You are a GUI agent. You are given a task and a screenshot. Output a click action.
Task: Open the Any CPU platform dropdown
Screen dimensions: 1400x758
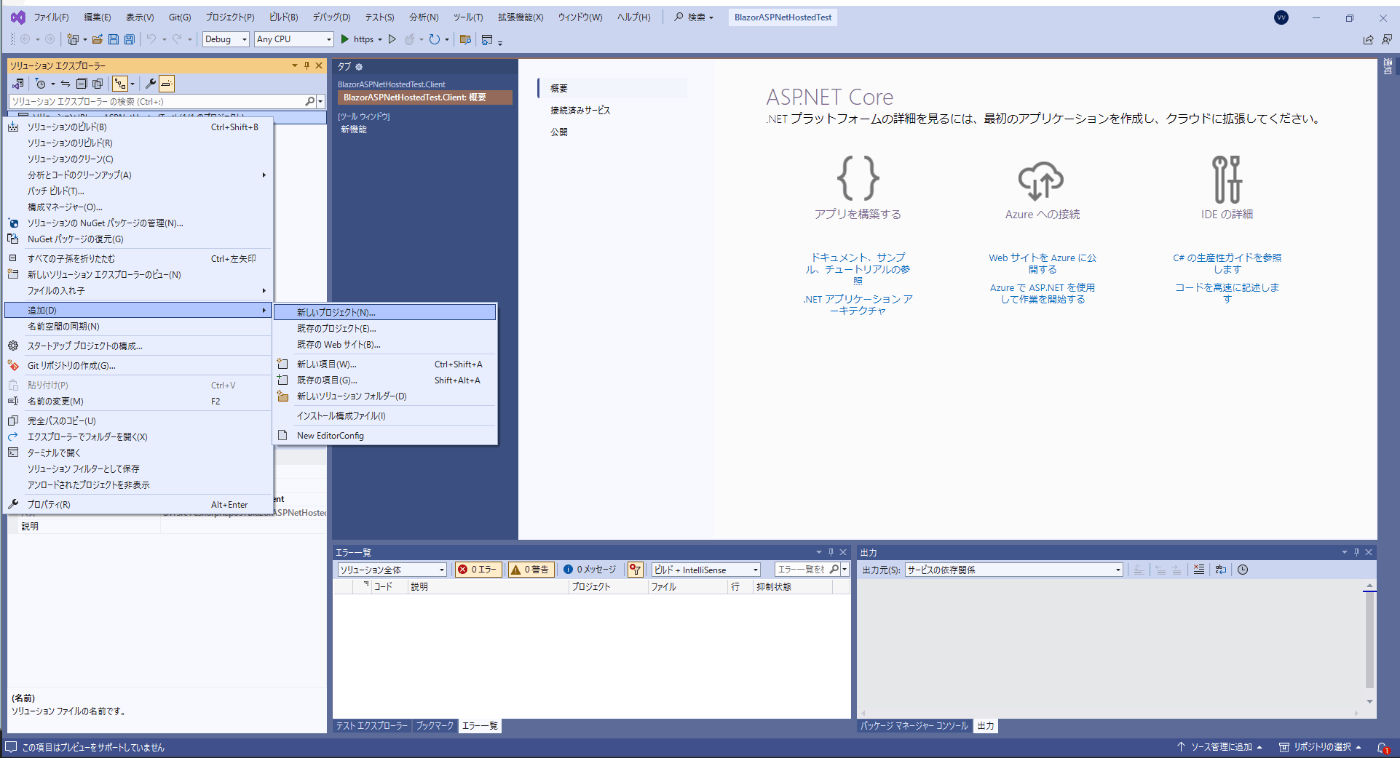pos(293,39)
